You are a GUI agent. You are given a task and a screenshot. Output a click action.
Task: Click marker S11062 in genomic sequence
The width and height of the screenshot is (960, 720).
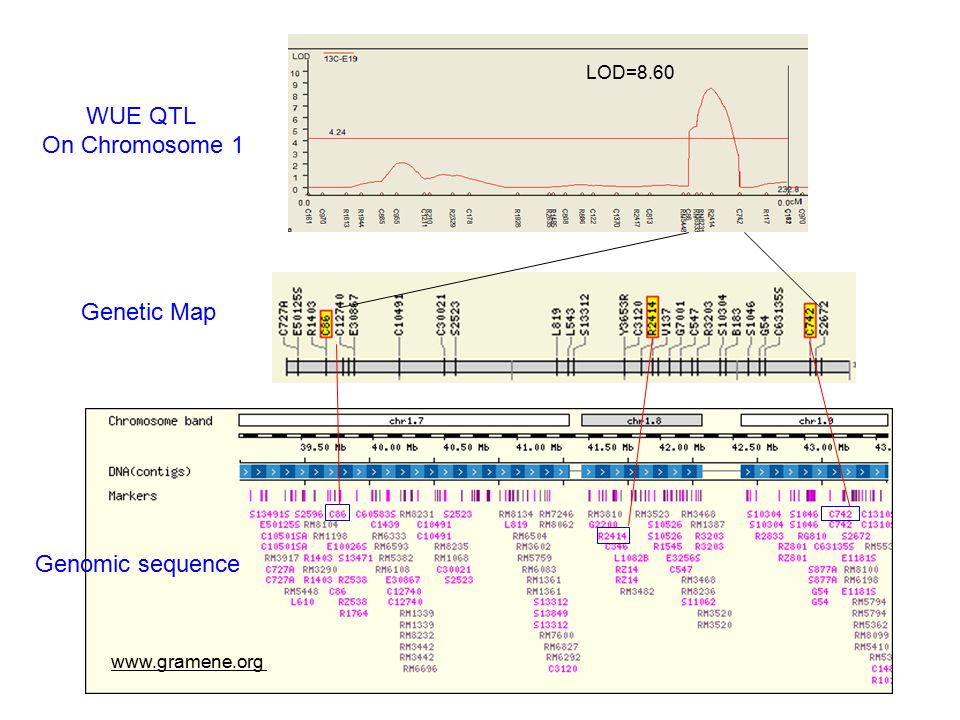698,602
